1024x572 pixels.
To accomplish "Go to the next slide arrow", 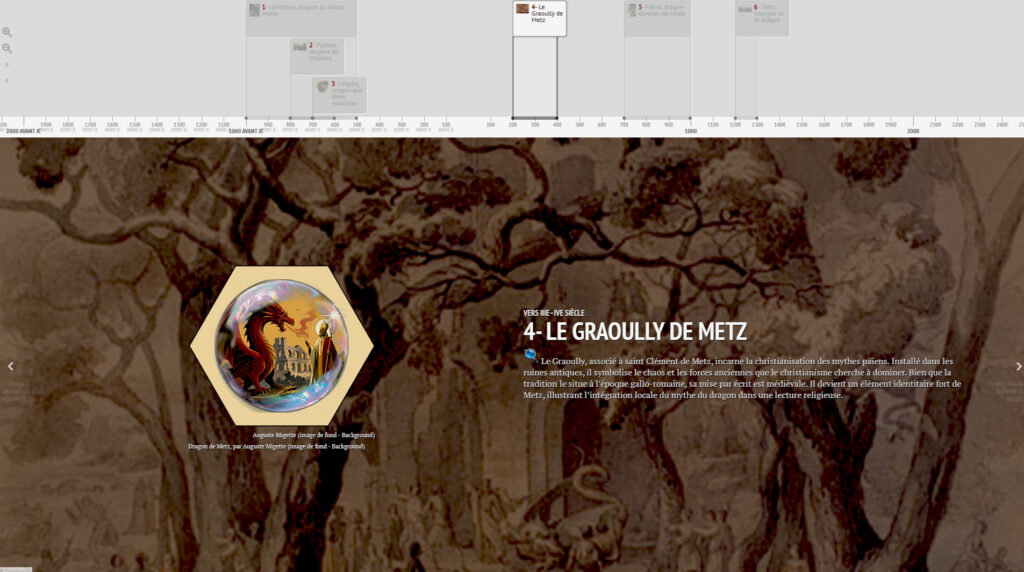I will (1018, 366).
